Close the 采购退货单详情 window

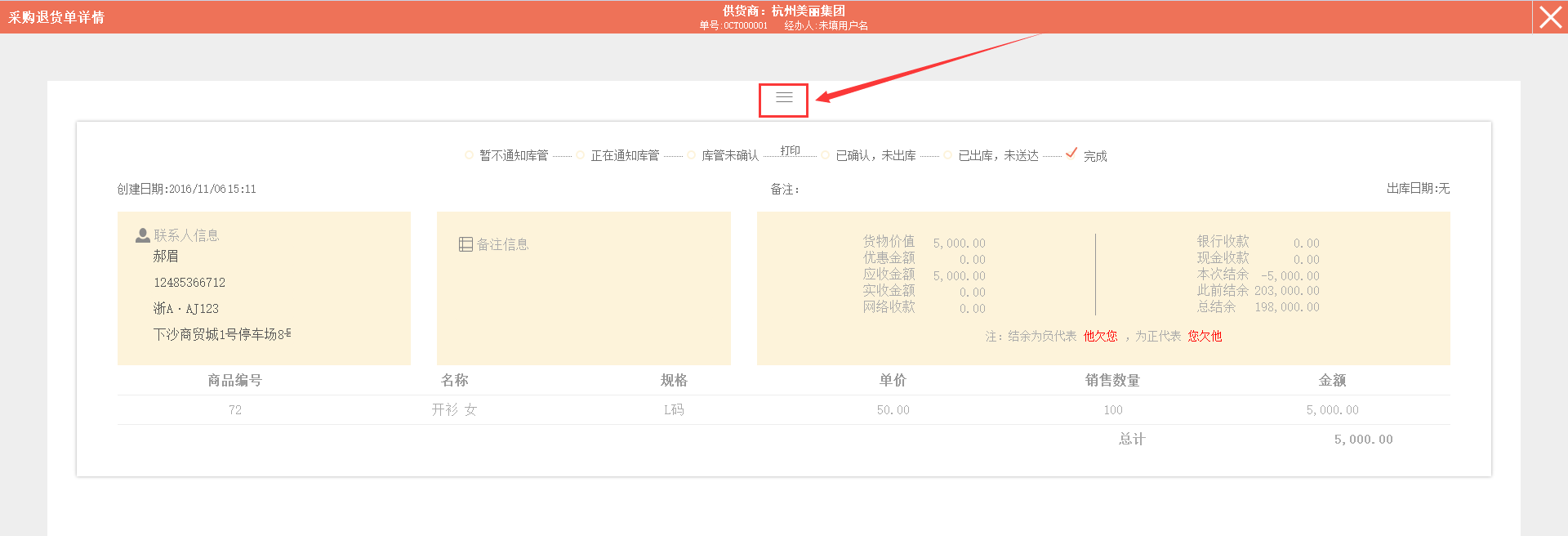point(1550,17)
